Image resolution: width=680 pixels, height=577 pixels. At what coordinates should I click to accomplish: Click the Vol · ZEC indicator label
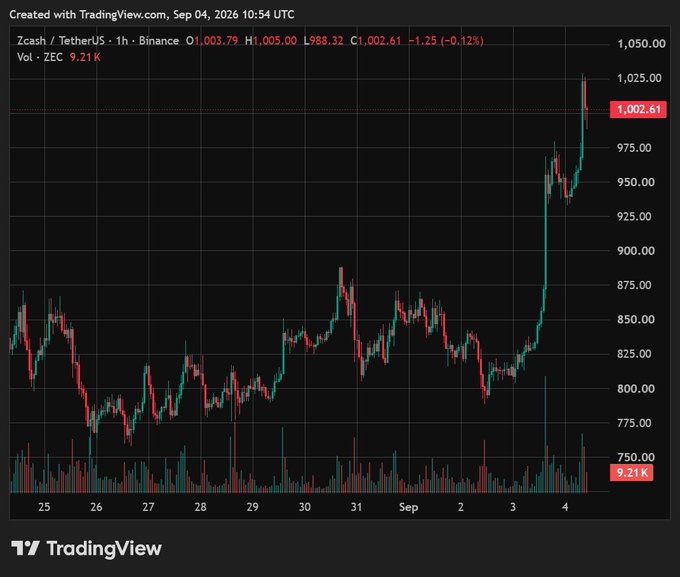click(x=40, y=57)
